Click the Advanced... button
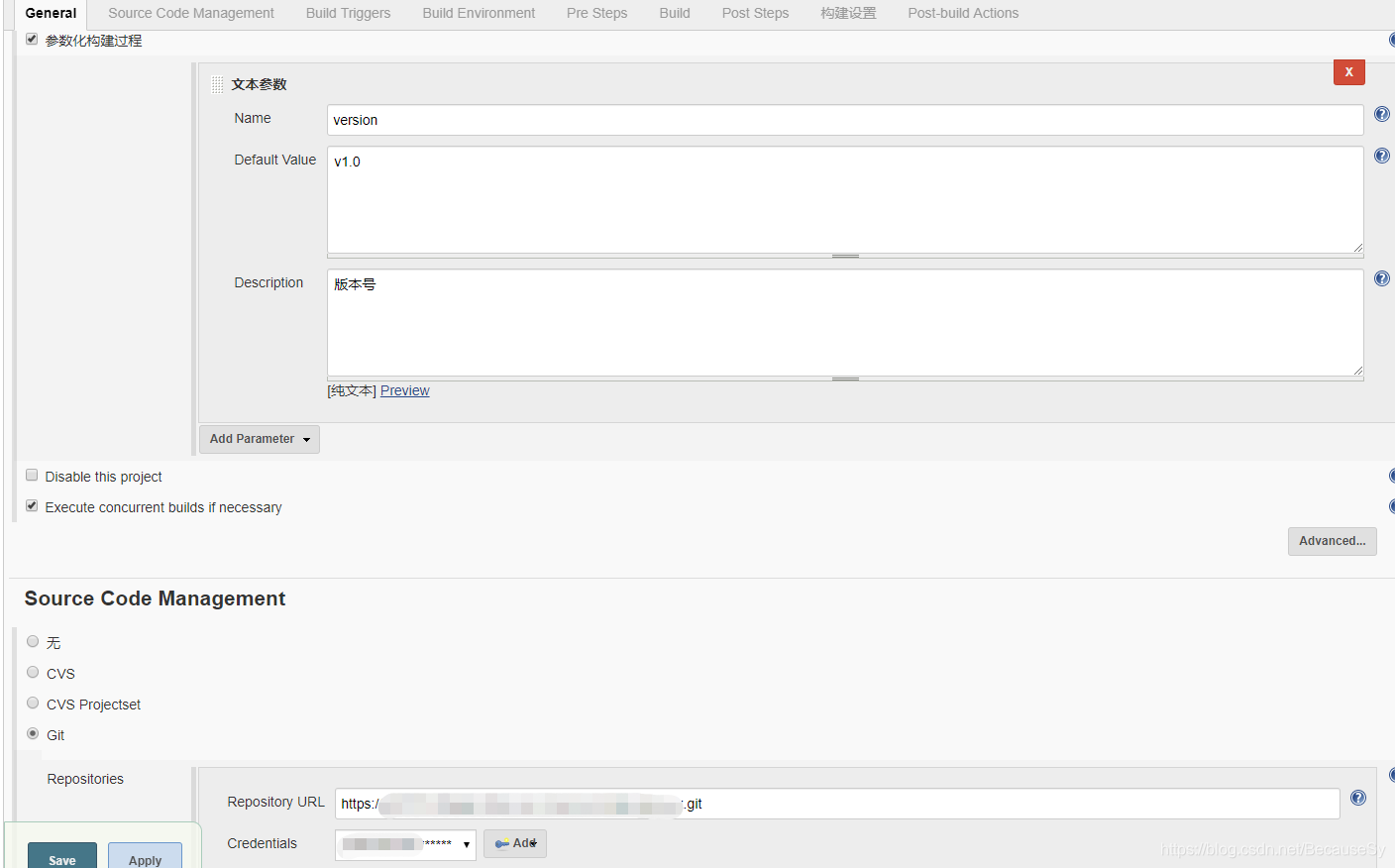The image size is (1395, 868). [x=1333, y=541]
